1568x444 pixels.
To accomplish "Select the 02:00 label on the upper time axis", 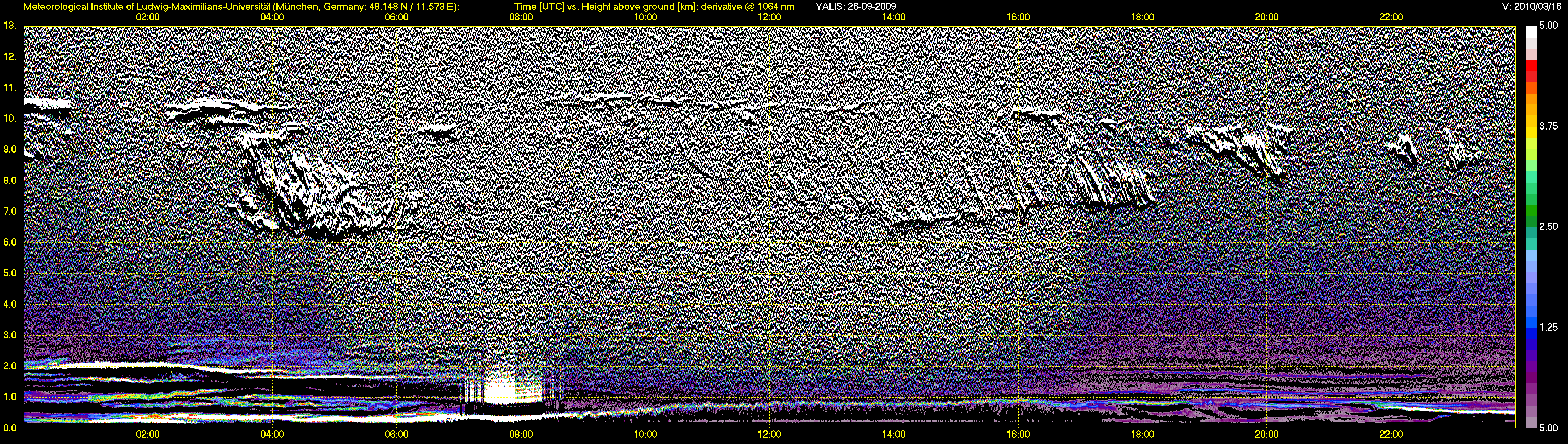I will (148, 17).
